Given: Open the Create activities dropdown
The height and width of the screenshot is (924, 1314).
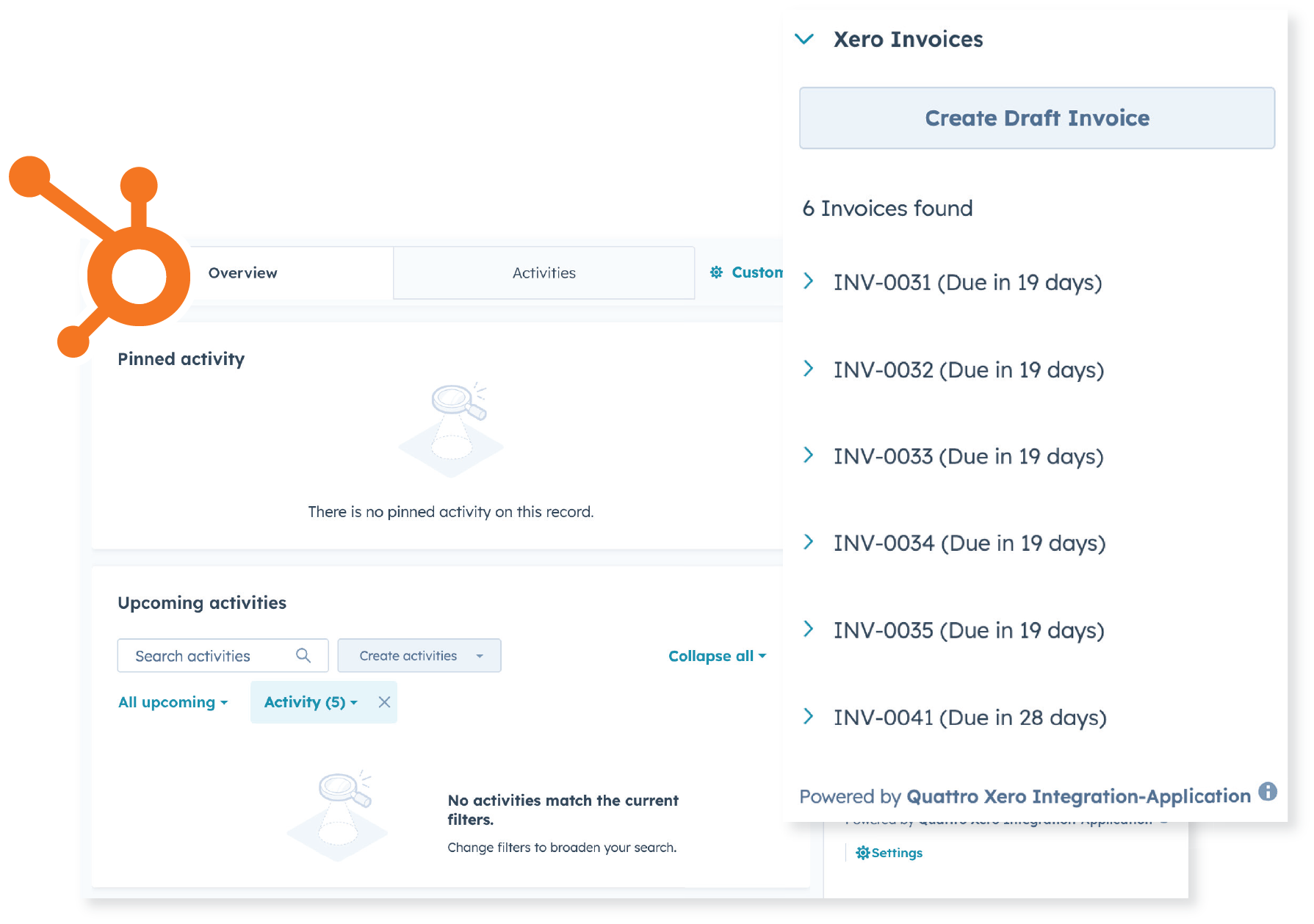Looking at the screenshot, I should pyautogui.click(x=419, y=656).
